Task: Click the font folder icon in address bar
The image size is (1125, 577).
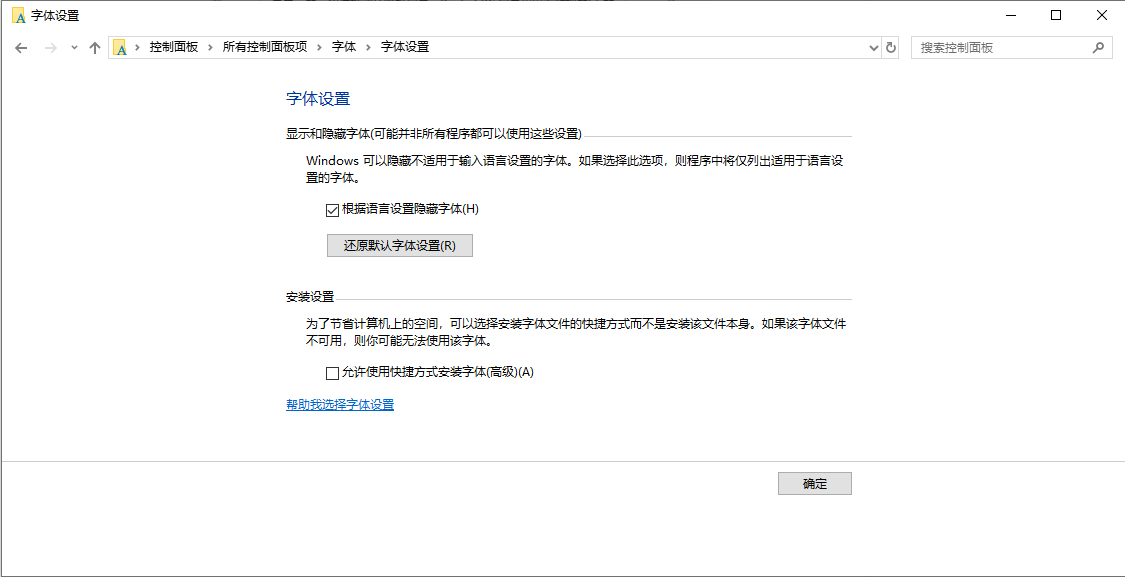Action: pos(121,47)
